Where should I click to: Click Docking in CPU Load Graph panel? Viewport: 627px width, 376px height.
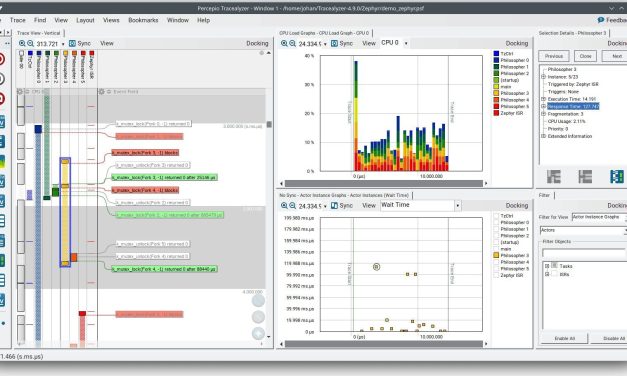tap(517, 43)
